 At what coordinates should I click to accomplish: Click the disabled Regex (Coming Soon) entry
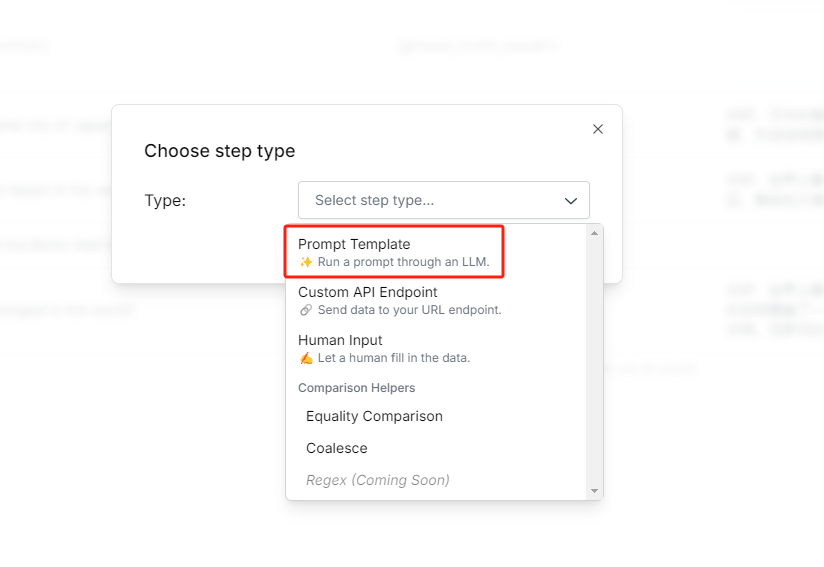tap(377, 480)
